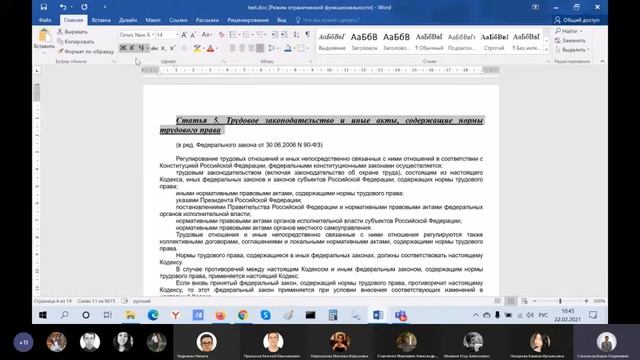Click Format Painter (Формат по образцу)
The width and height of the screenshot is (640, 360).
coord(86,51)
